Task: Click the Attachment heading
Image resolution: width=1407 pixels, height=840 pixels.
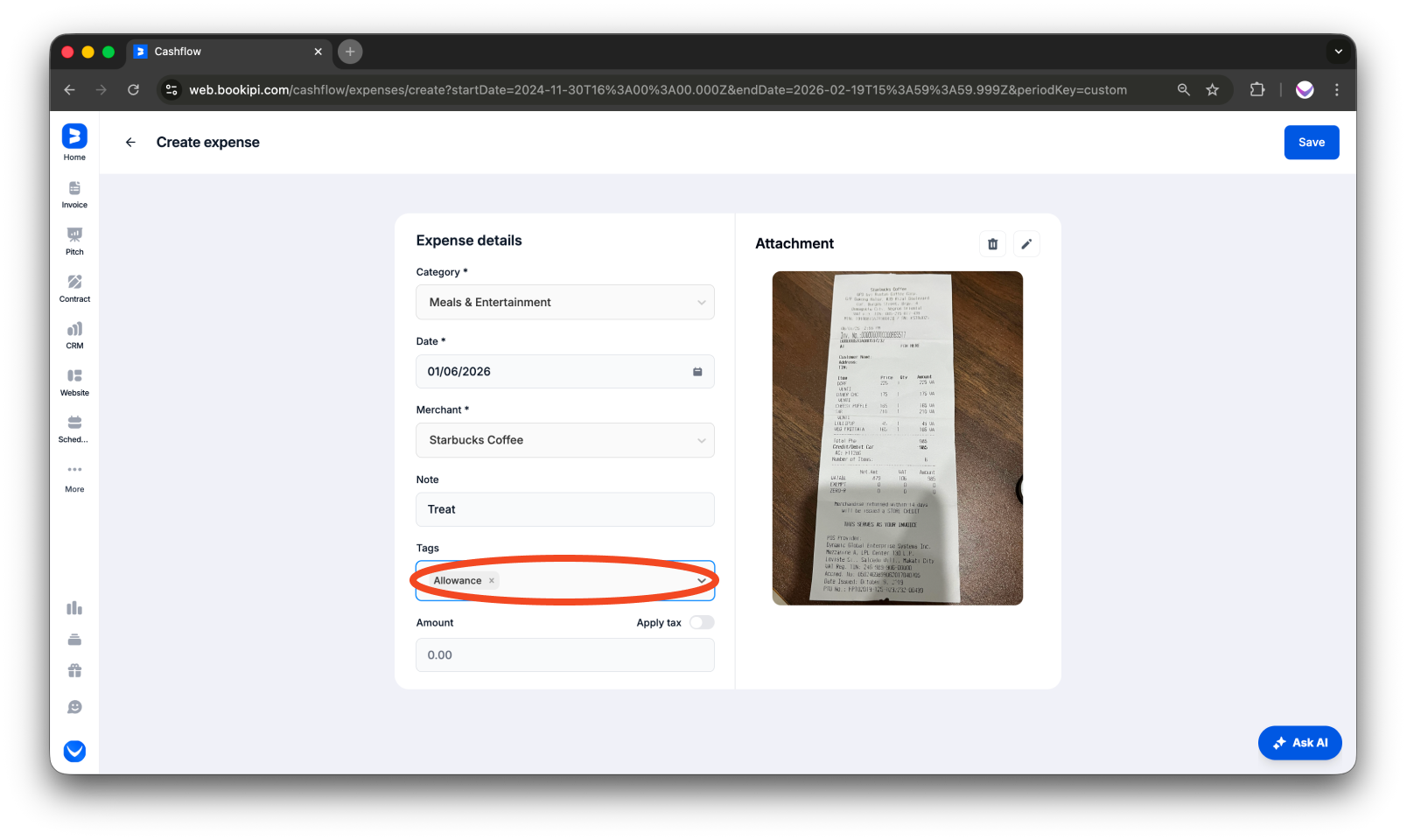Action: (794, 244)
